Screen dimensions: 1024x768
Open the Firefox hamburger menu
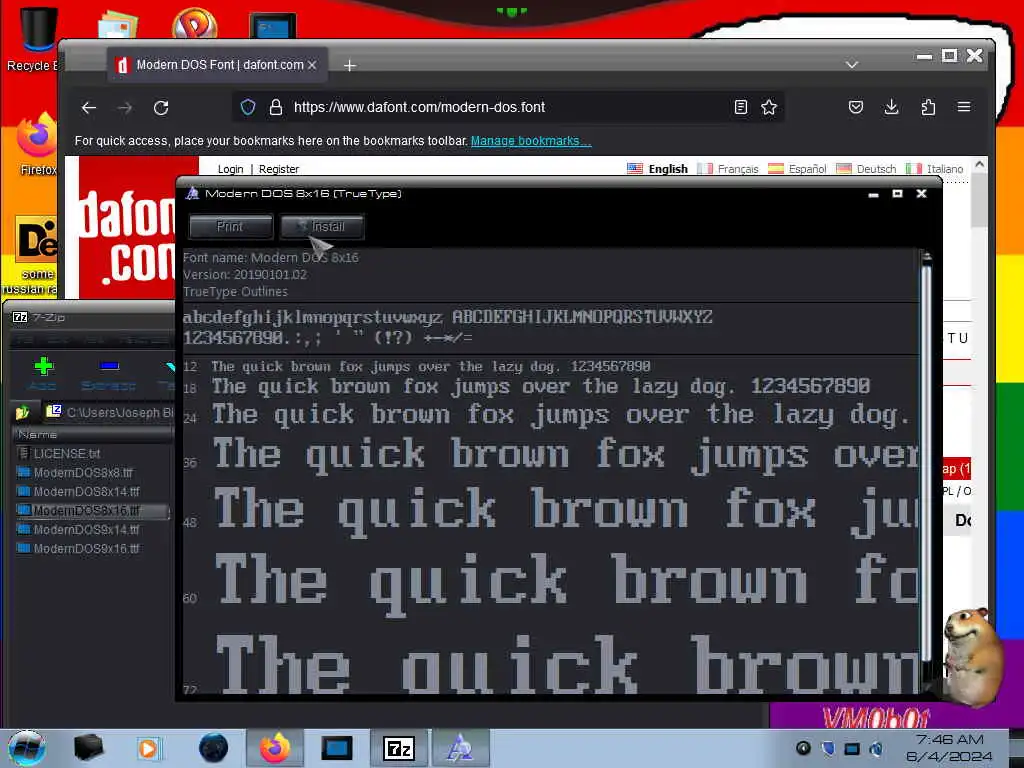(x=964, y=107)
